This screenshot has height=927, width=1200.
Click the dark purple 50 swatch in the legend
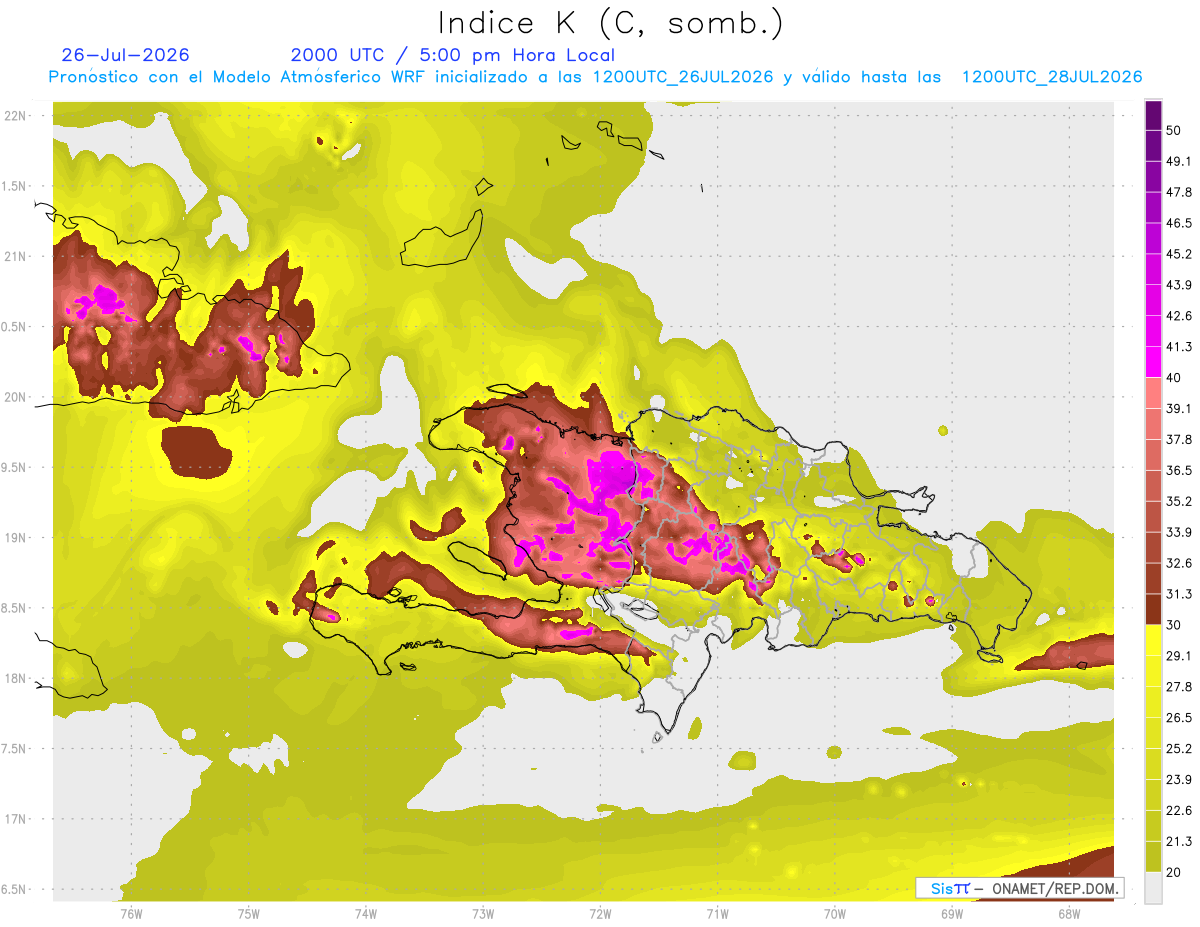click(x=1154, y=115)
